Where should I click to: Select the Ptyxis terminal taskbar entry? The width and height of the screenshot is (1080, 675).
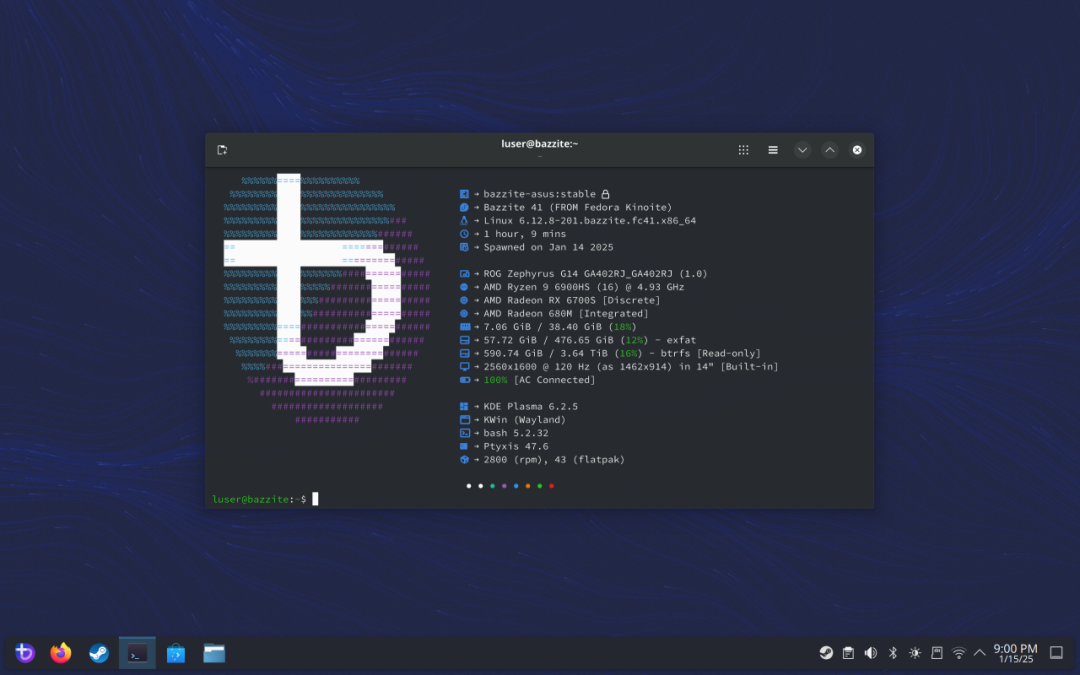(137, 653)
